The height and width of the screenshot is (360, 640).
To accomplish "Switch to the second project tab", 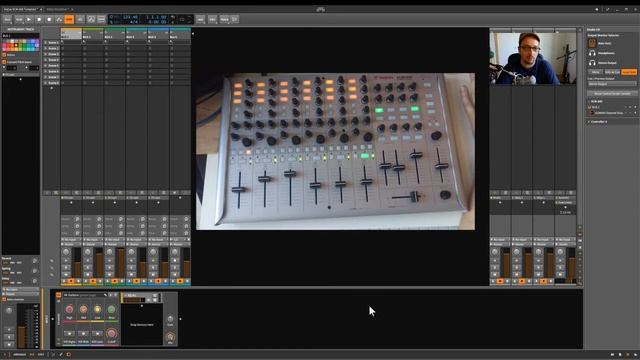I will (x=59, y=9).
